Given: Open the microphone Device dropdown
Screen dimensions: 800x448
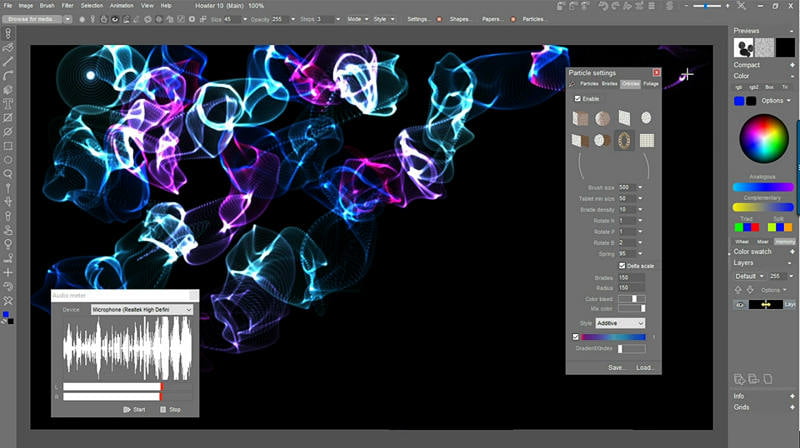Looking at the screenshot, I should pos(142,310).
